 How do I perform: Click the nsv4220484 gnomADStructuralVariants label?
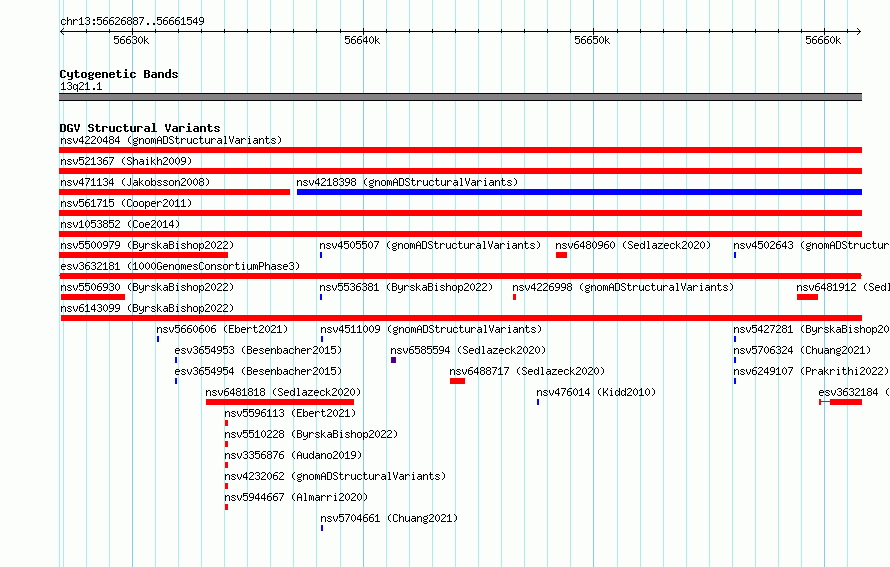click(x=171, y=140)
